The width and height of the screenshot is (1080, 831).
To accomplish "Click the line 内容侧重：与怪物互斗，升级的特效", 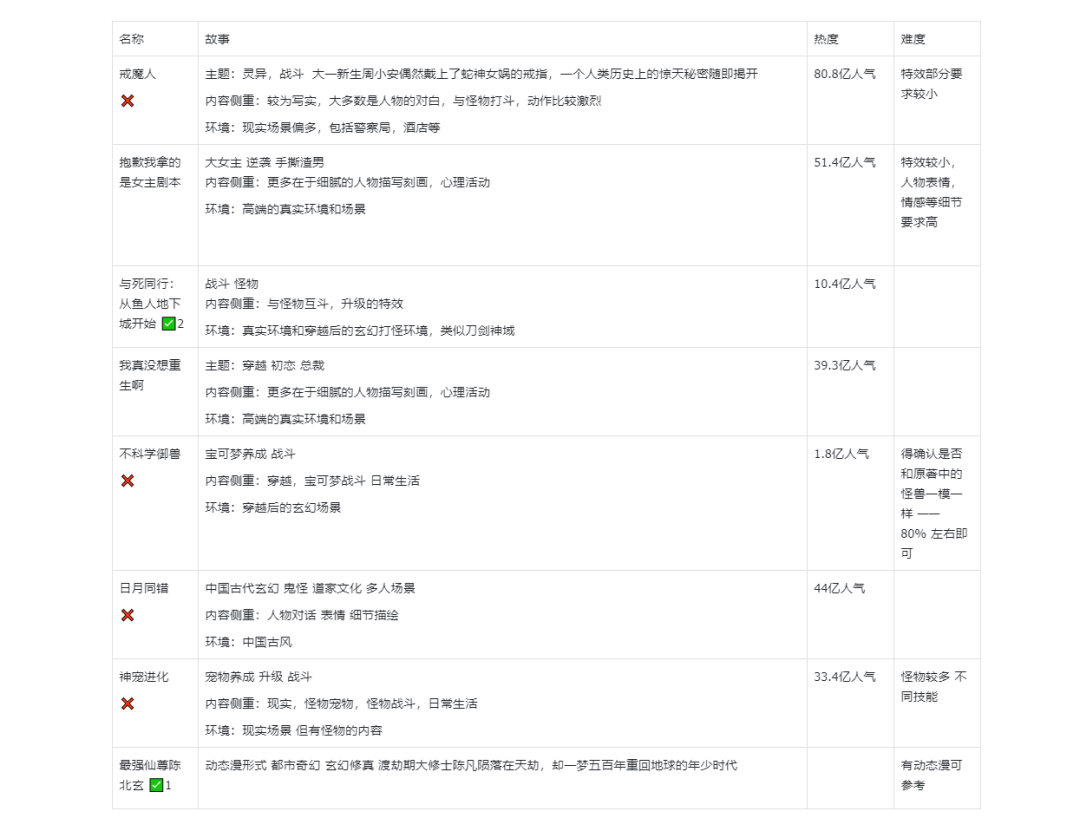I will click(x=304, y=303).
